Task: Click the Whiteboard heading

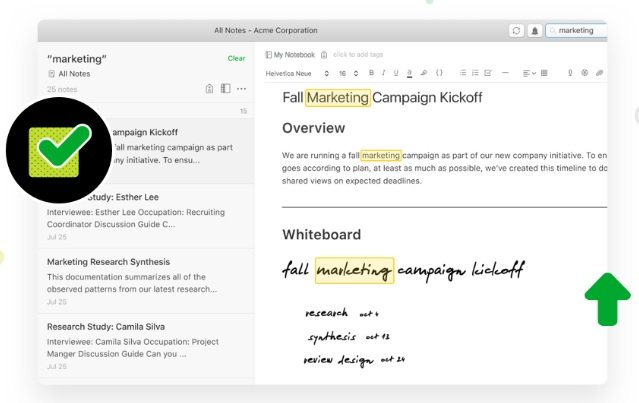Action: (322, 235)
